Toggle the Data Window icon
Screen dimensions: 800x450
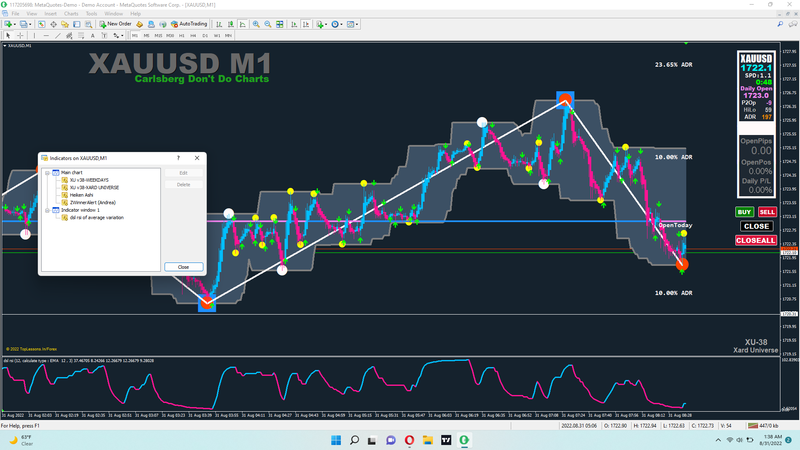click(53, 24)
